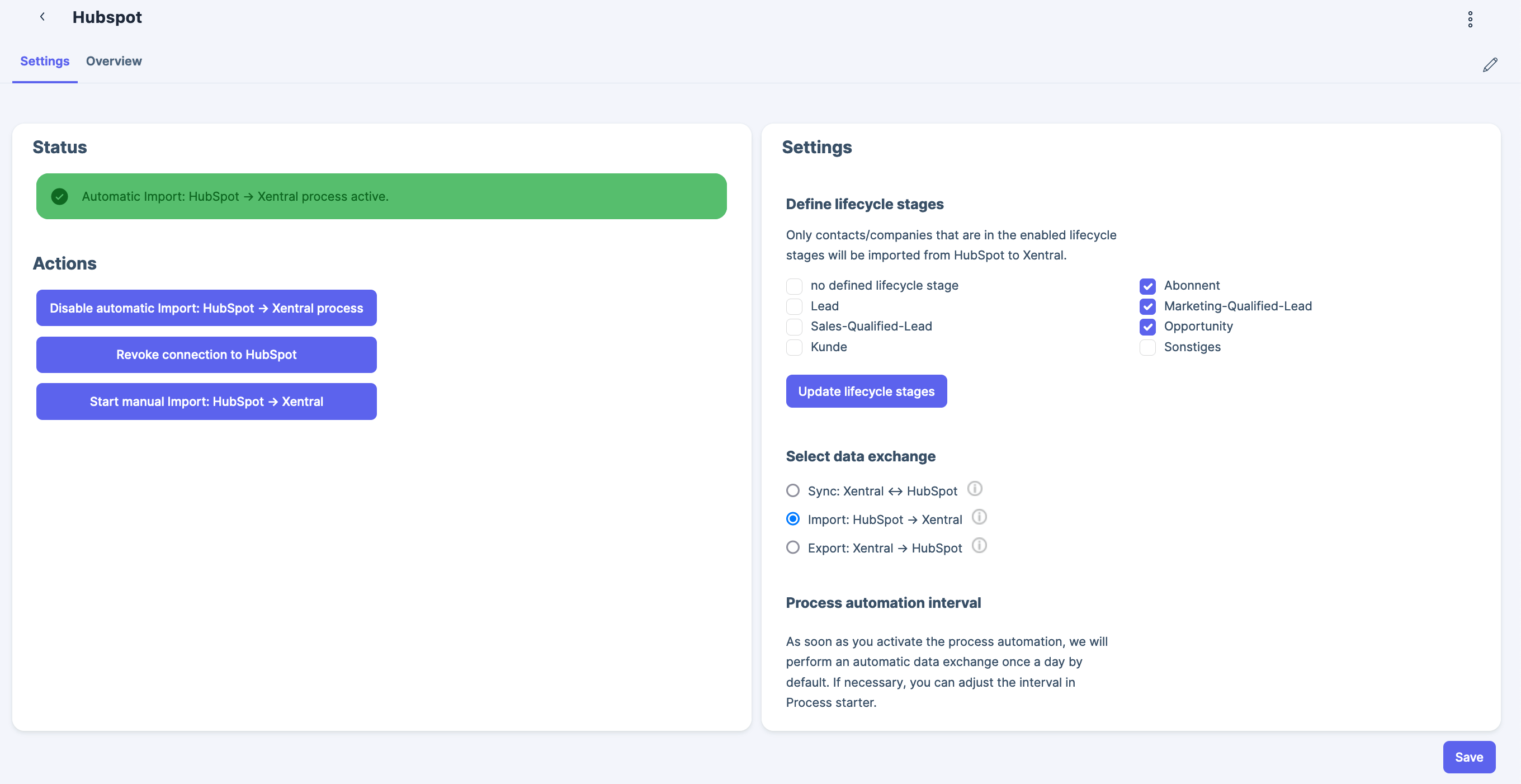Start manual Import from HubSpot to Xentral

(206, 402)
